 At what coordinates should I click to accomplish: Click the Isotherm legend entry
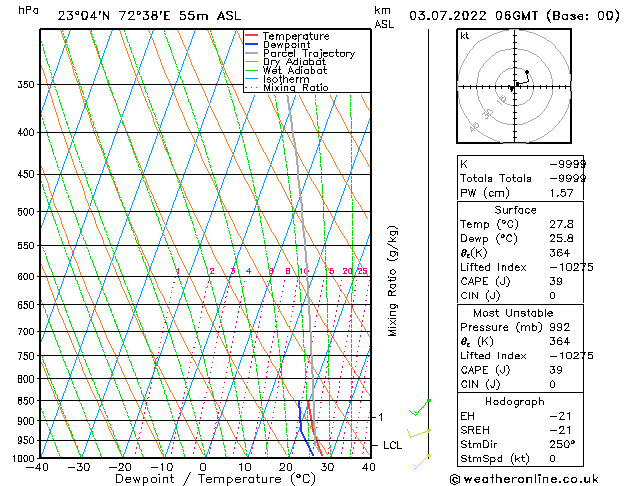coord(277,79)
